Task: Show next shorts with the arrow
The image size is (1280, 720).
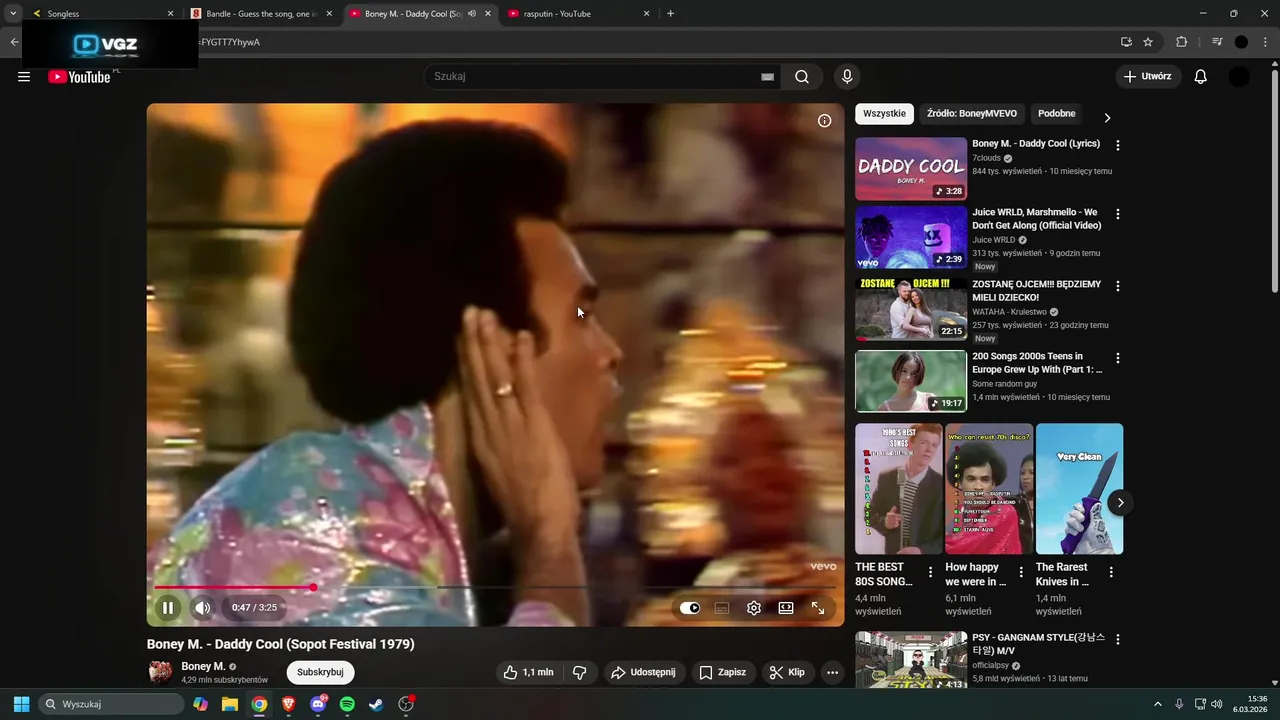Action: 1120,503
